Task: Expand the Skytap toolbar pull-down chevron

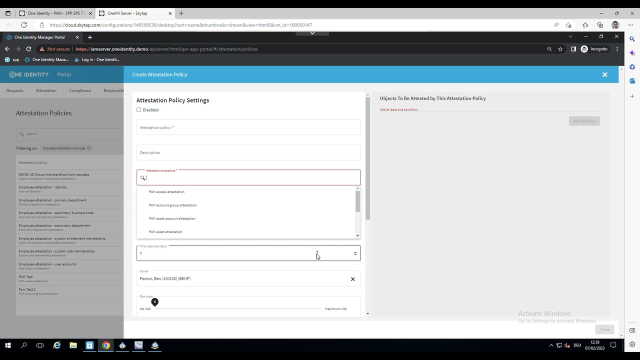Action: [x=312, y=33]
